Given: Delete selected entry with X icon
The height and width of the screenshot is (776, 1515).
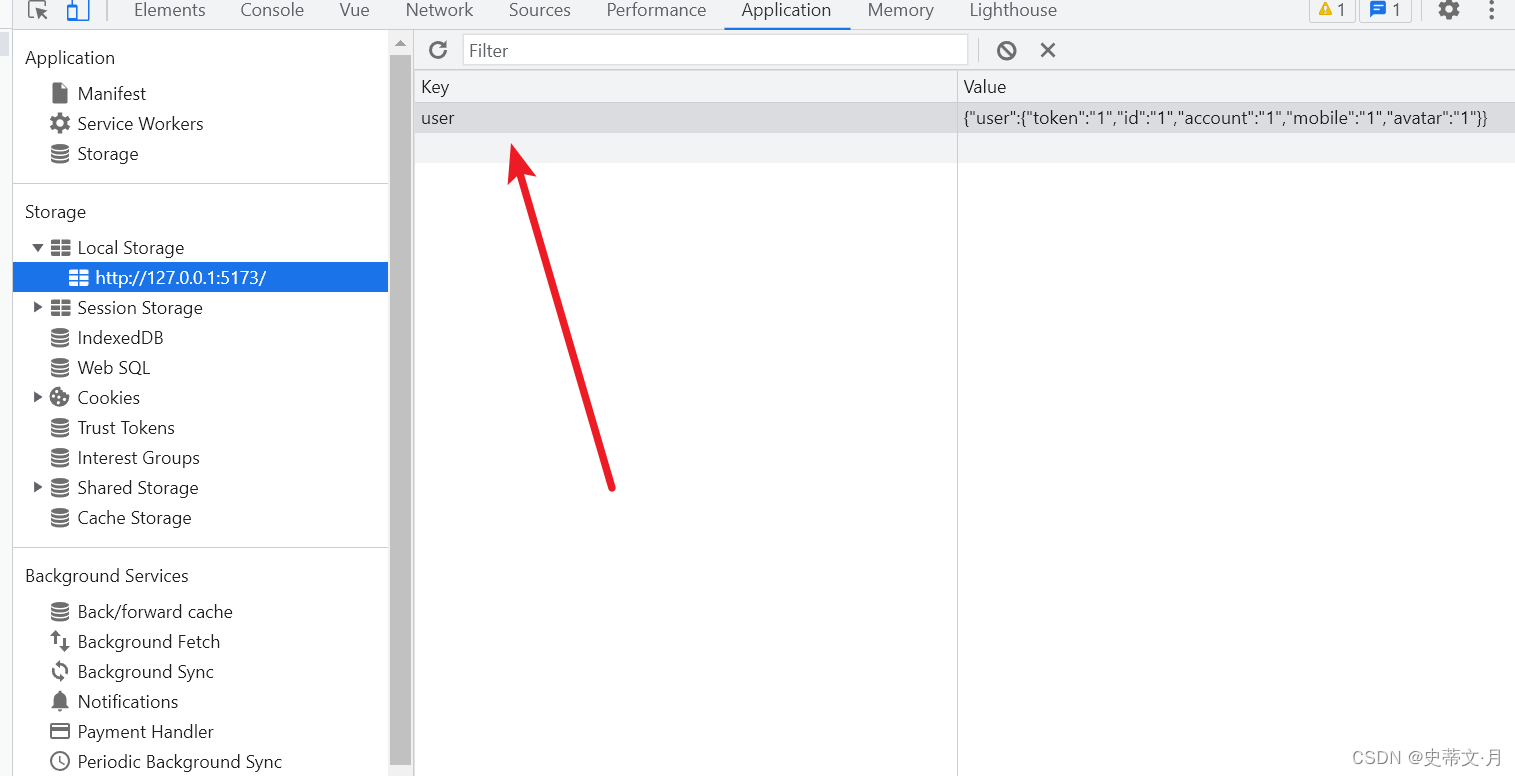Looking at the screenshot, I should coord(1048,50).
